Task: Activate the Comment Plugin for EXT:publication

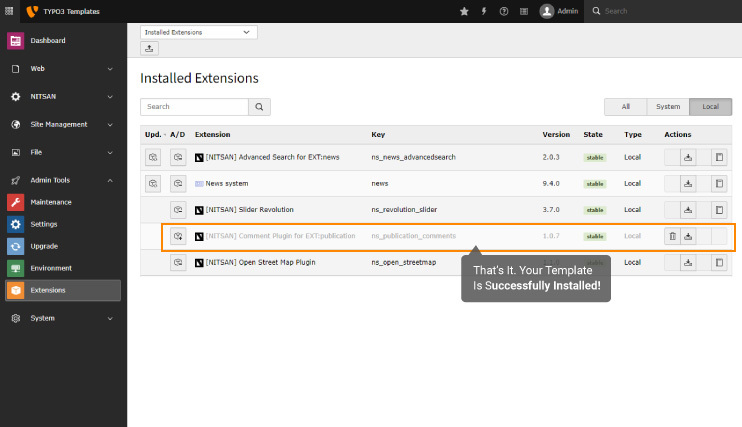Action: tap(177, 236)
